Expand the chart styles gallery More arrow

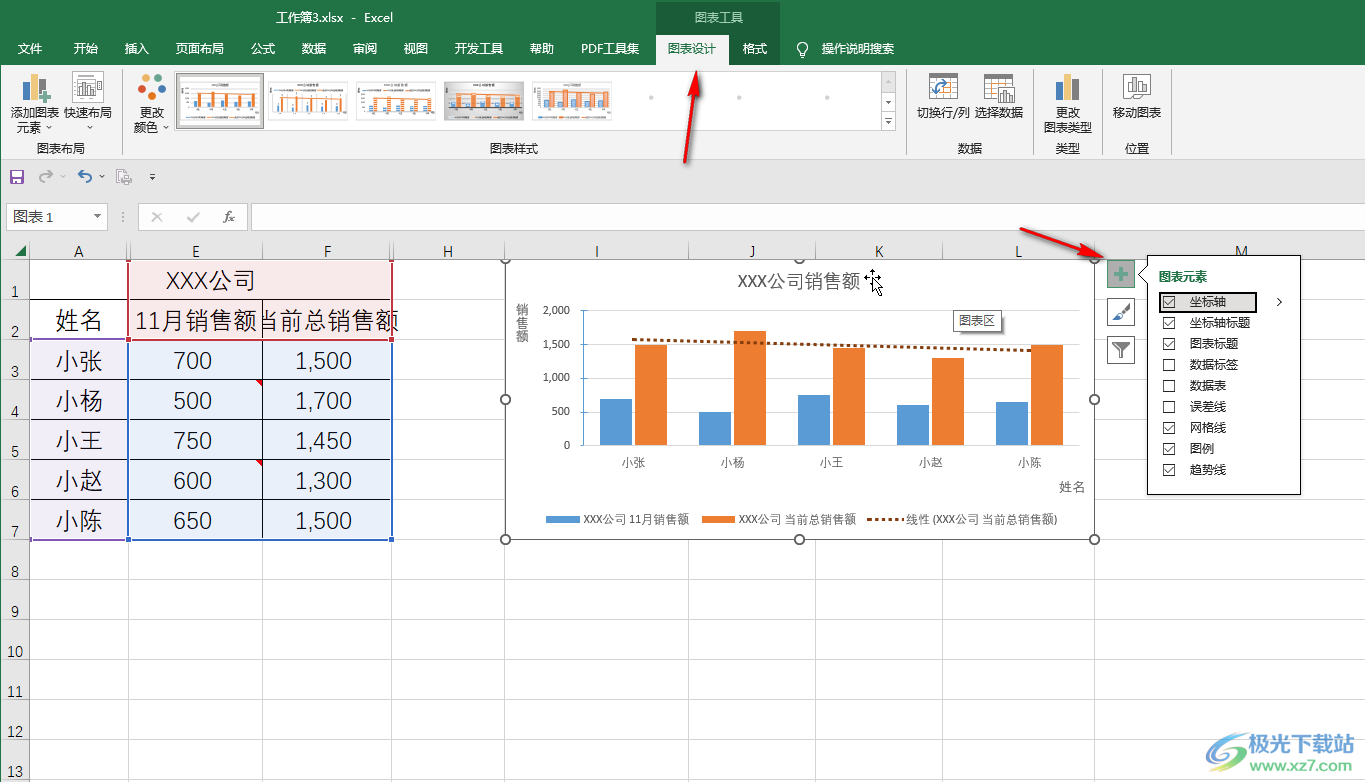click(x=888, y=121)
